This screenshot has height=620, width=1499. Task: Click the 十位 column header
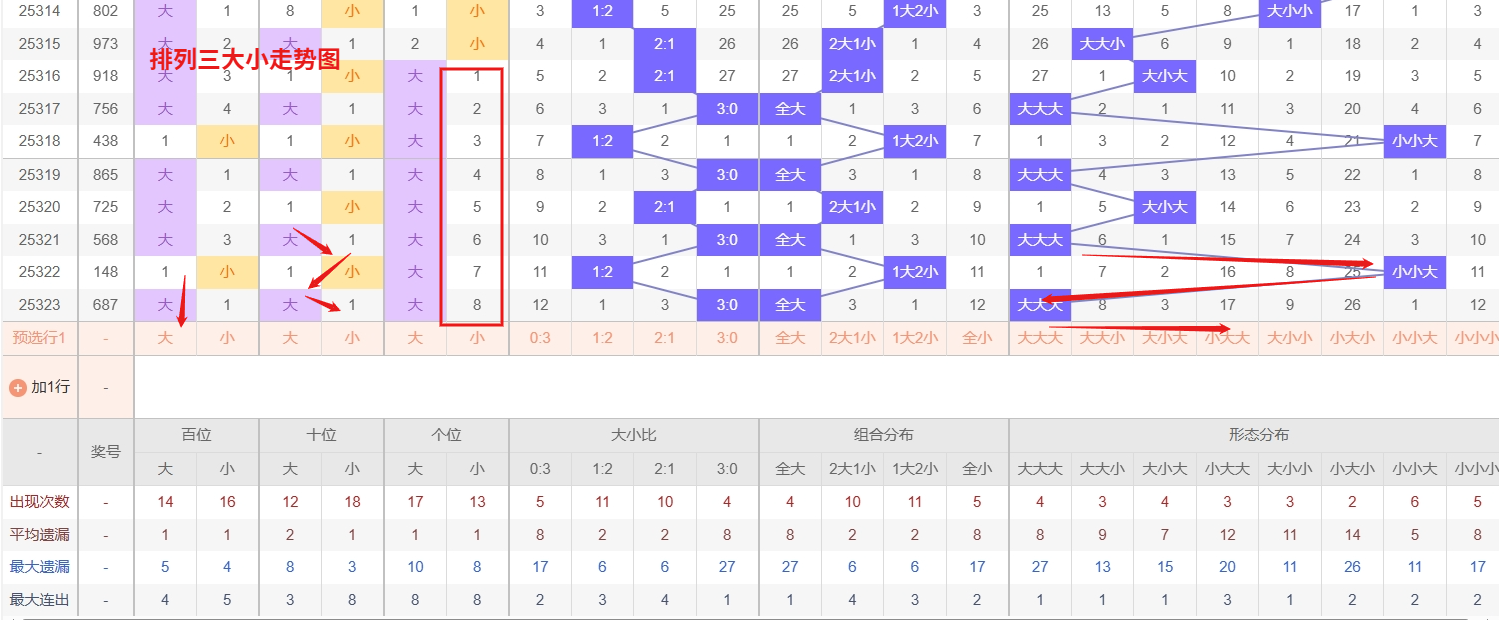click(x=321, y=435)
